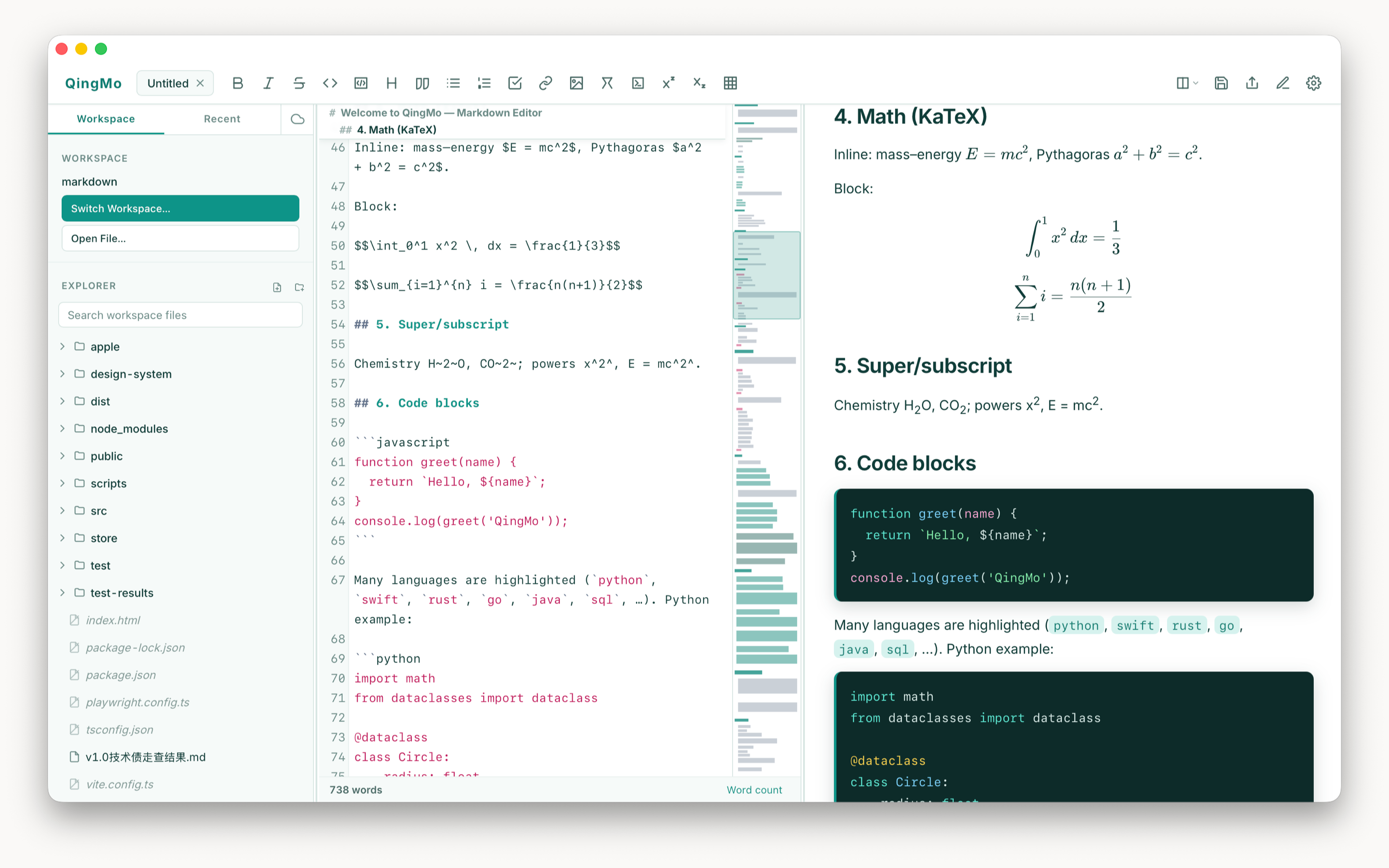Select the package.json file

tap(180, 675)
